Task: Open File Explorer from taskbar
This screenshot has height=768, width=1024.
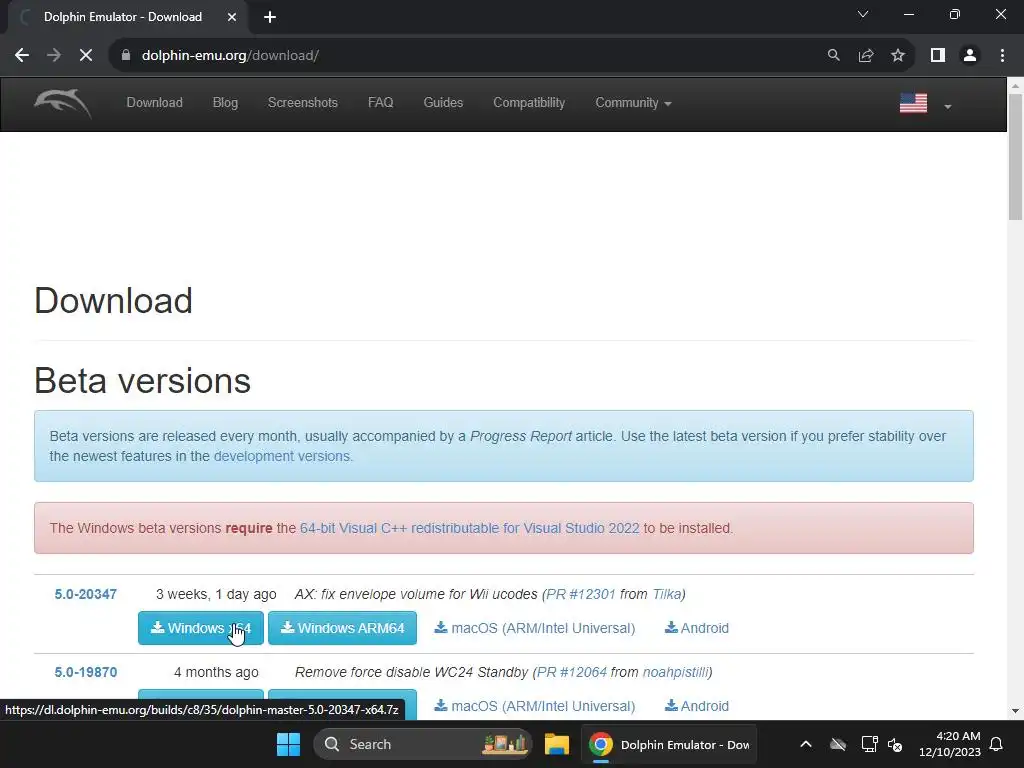Action: click(x=557, y=744)
